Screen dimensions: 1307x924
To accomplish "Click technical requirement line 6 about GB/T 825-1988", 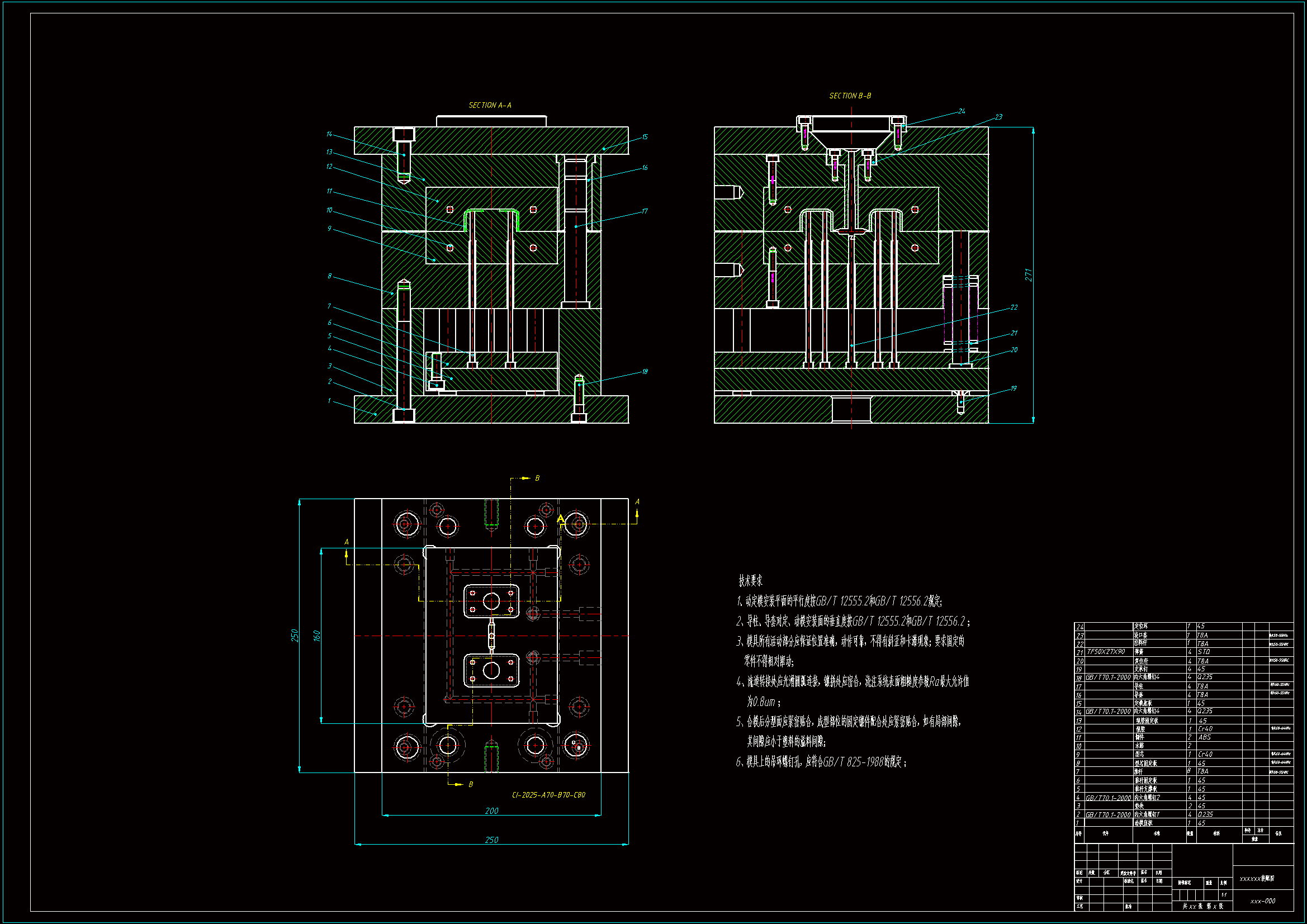I will click(x=821, y=762).
